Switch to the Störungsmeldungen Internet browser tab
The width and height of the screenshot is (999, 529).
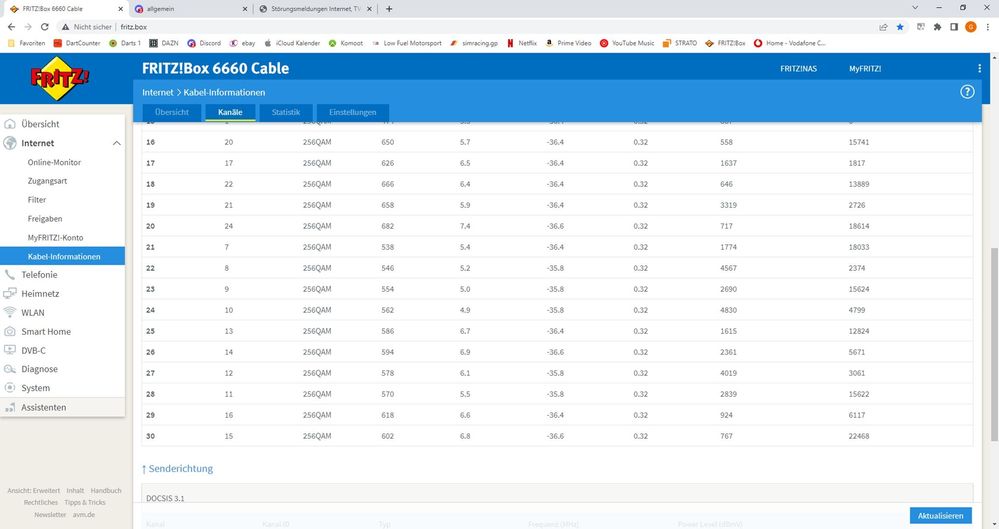tap(316, 9)
